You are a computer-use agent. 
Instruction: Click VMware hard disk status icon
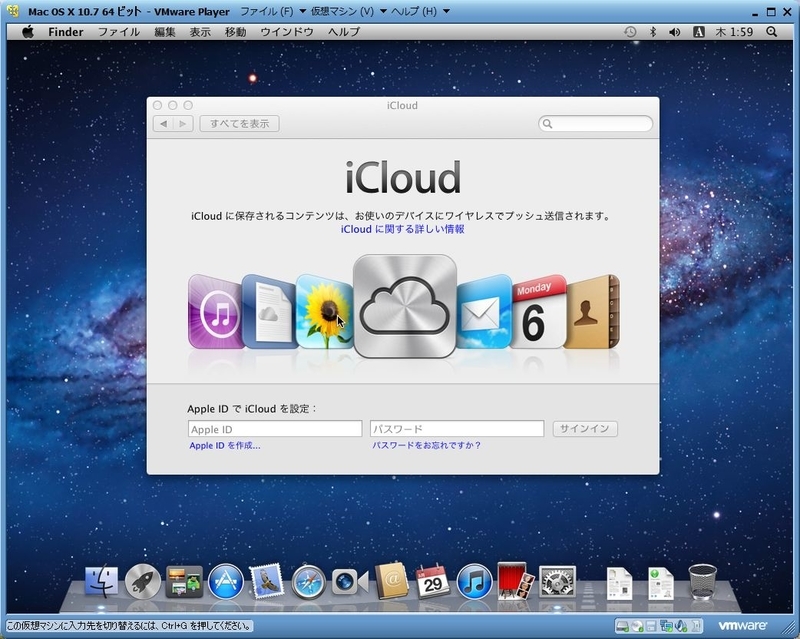[x=621, y=626]
